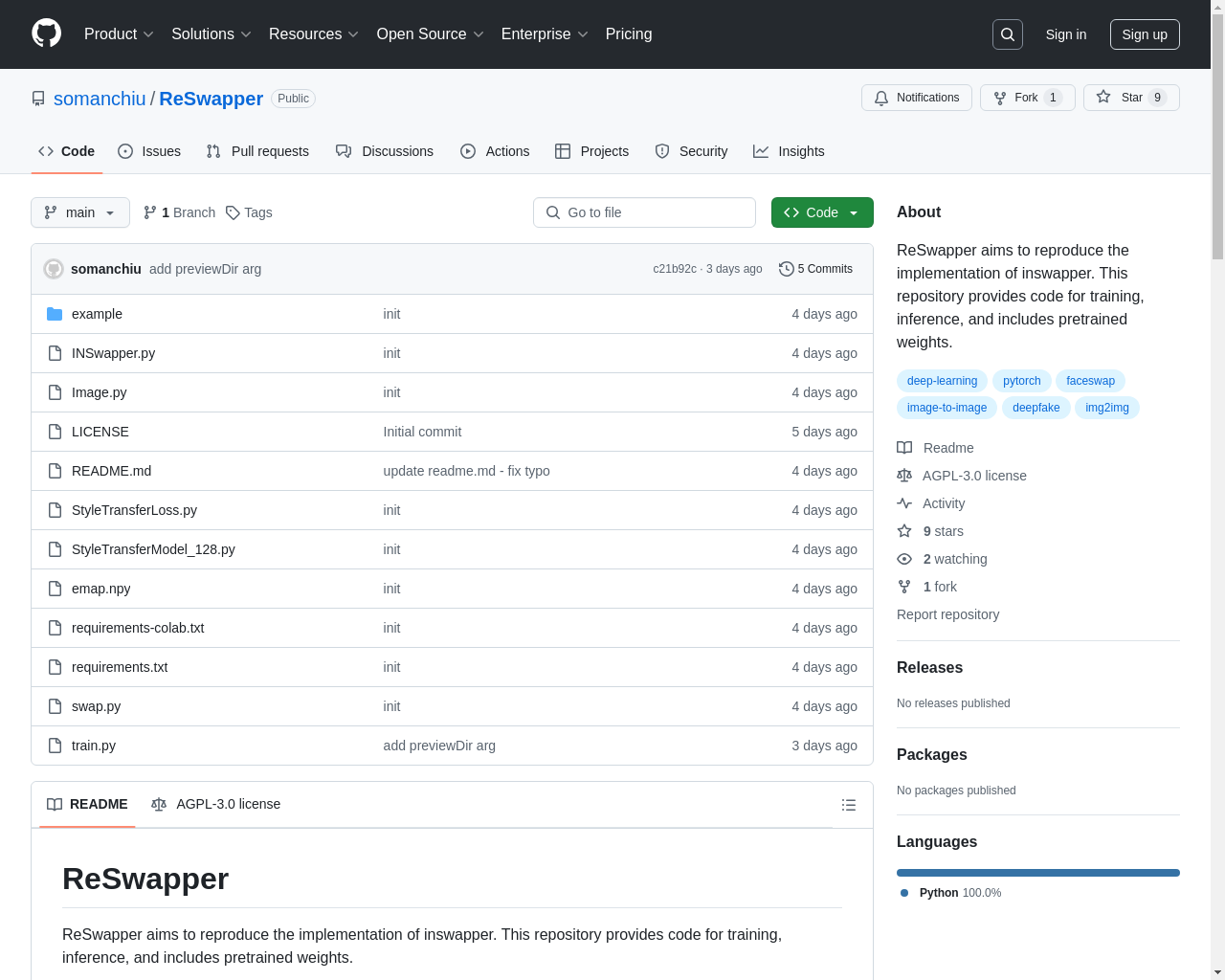Image resolution: width=1225 pixels, height=980 pixels.
Task: Expand the Product menu
Action: (x=119, y=34)
